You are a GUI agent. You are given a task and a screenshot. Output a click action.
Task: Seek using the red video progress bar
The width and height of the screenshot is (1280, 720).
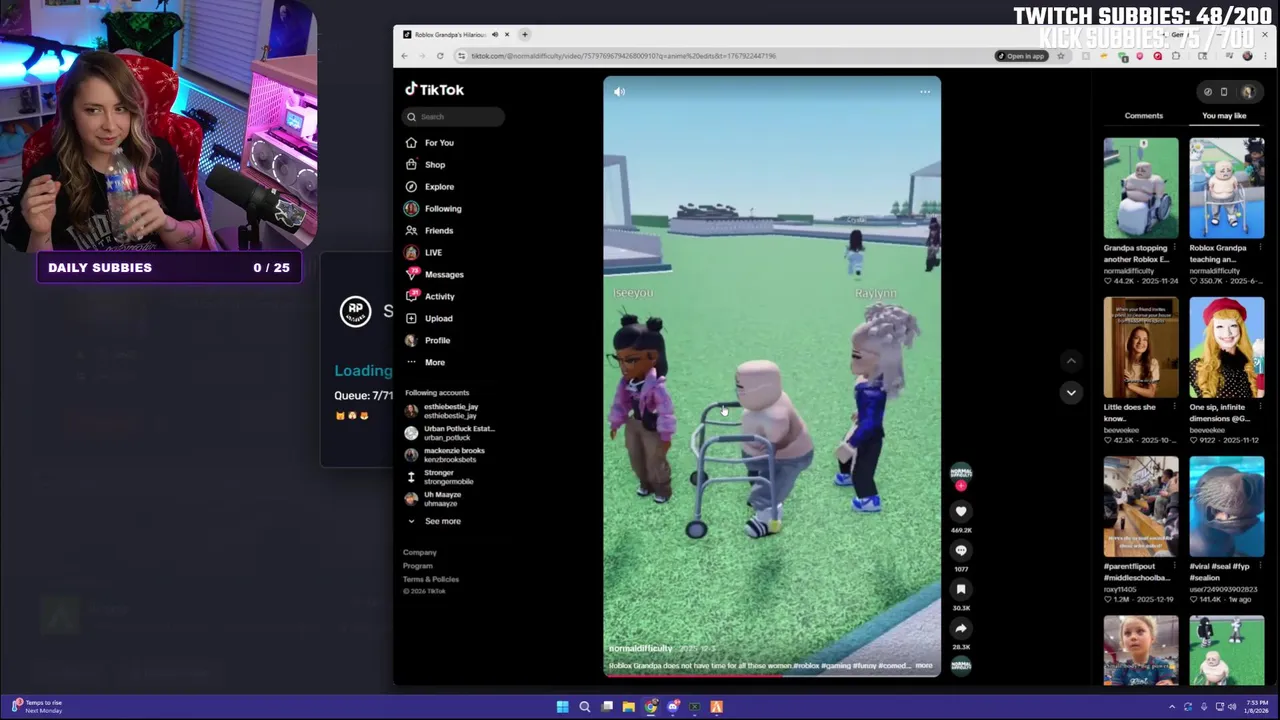pos(771,674)
